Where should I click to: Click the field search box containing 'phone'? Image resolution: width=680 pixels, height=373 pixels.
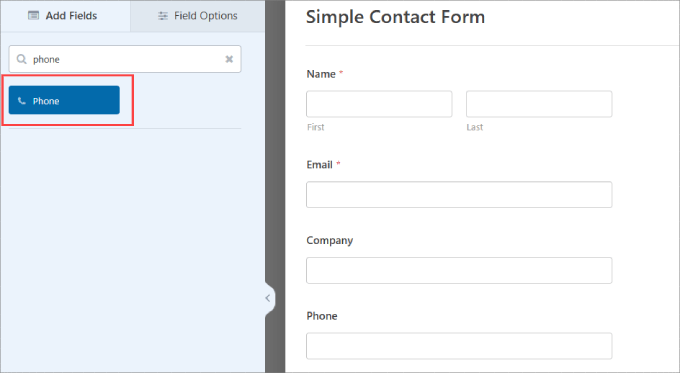(x=125, y=59)
